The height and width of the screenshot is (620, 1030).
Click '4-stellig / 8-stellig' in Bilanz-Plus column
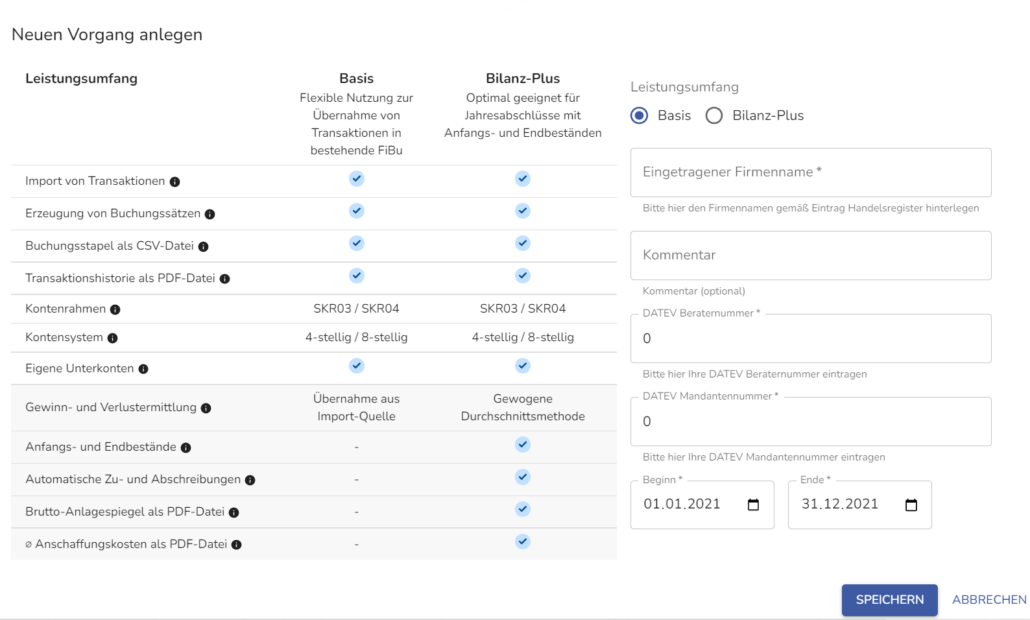click(x=523, y=338)
